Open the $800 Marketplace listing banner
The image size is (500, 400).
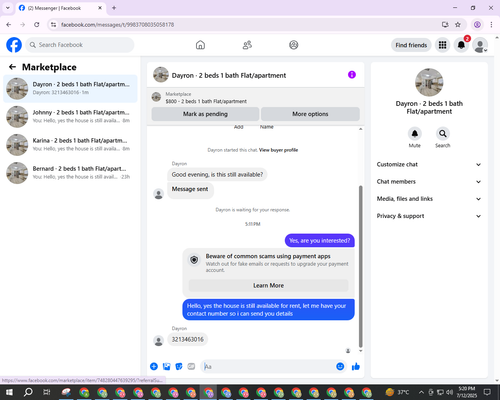[x=256, y=98]
